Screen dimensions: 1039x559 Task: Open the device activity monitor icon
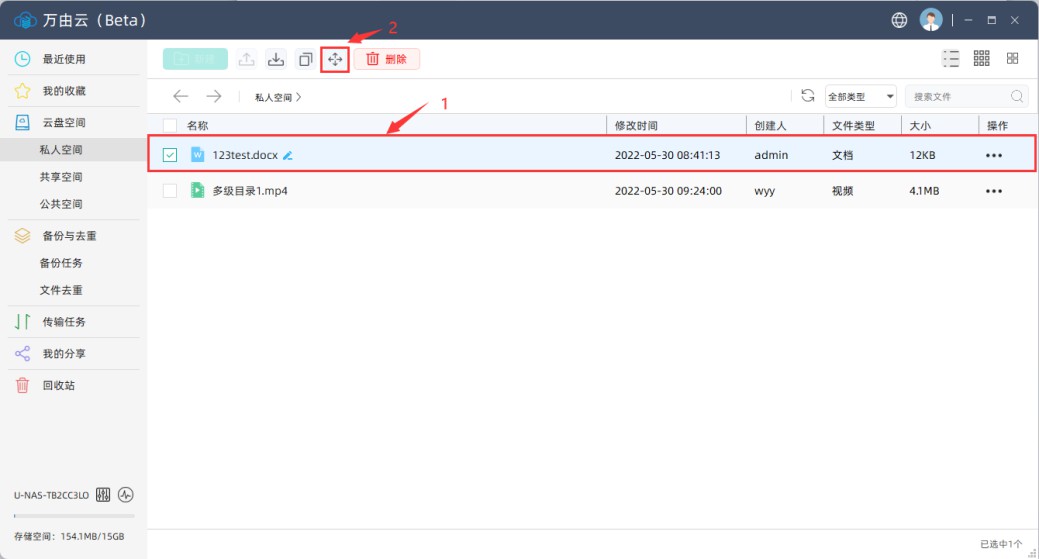pos(126,495)
